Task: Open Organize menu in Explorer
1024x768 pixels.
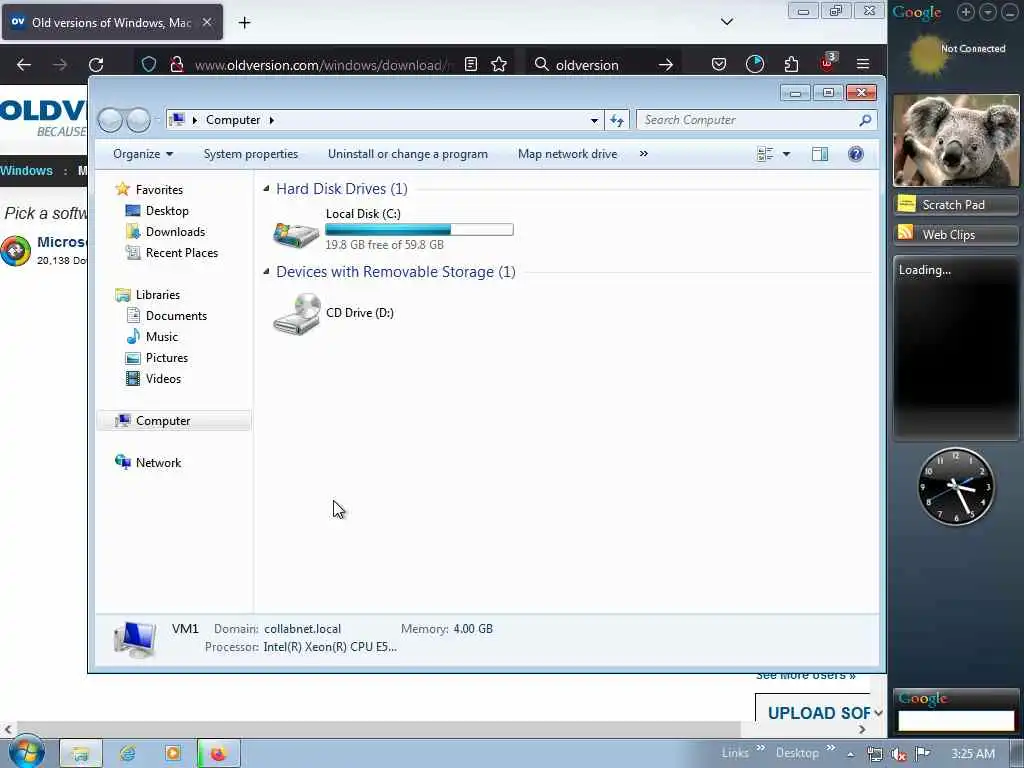Action: [x=143, y=154]
